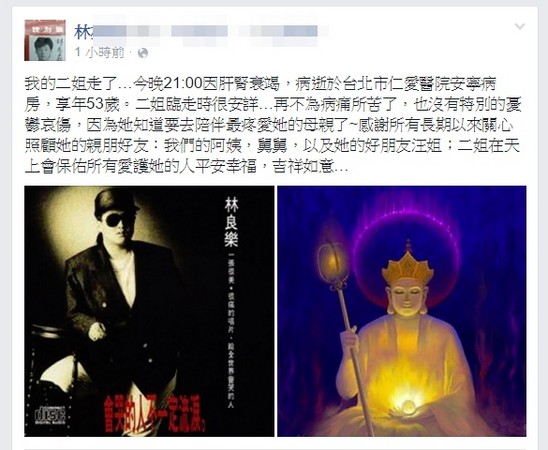Click the globe public privacy icon
Screen dimensions: 548x450
143,53
